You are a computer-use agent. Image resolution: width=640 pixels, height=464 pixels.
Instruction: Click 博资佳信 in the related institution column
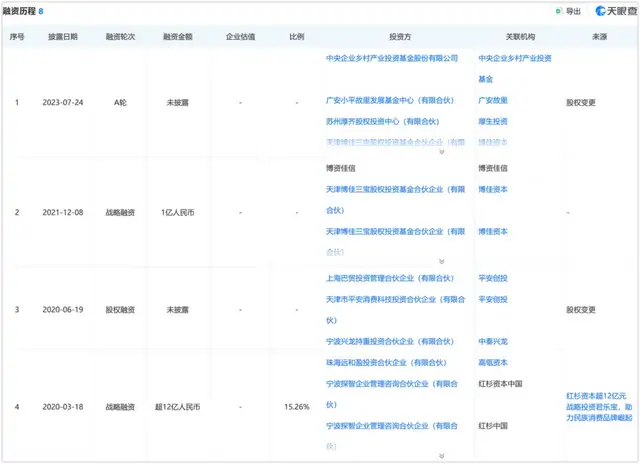click(x=493, y=168)
